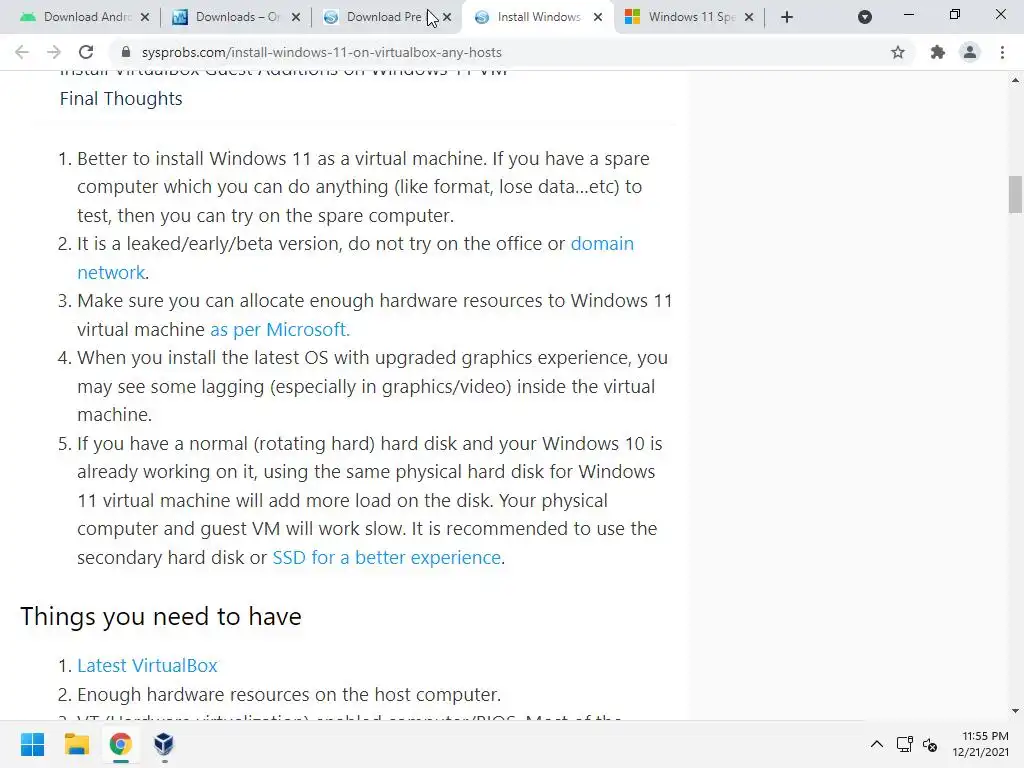Show hidden system tray icons
The width and height of the screenshot is (1024, 768).
[877, 744]
